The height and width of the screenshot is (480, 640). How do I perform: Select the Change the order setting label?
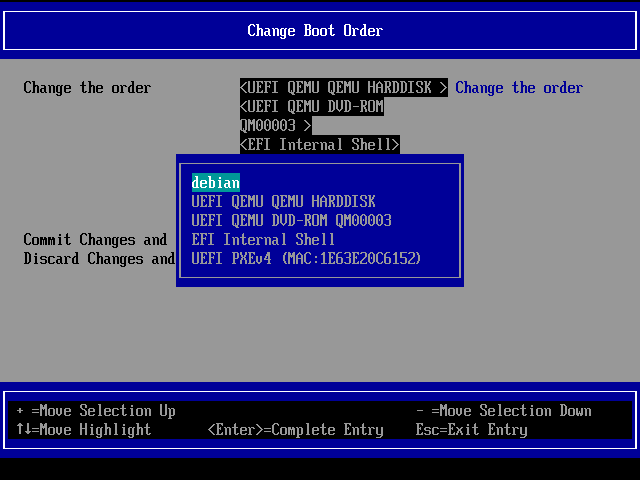tap(87, 88)
